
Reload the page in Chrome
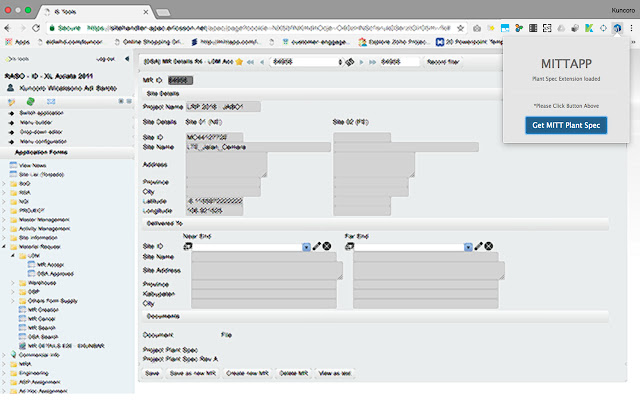click(36, 28)
